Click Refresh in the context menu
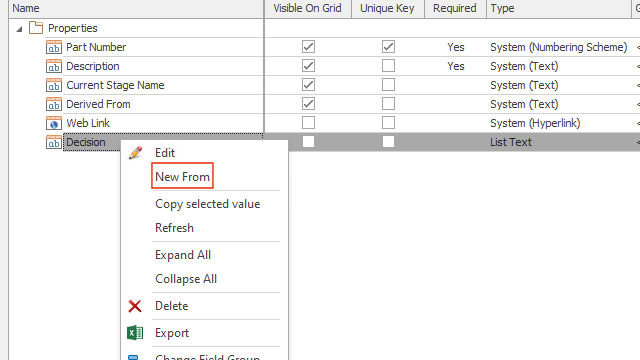 (174, 228)
